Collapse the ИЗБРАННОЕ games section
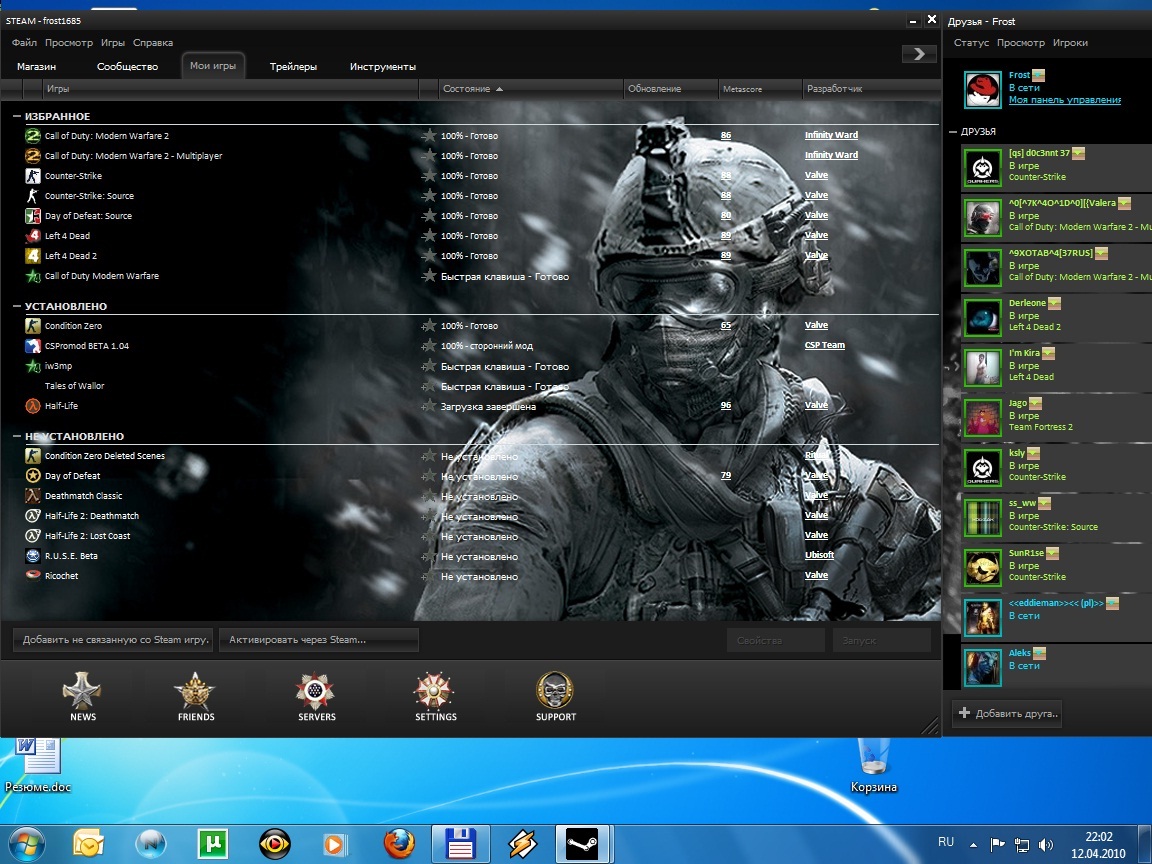This screenshot has height=864, width=1152. (x=17, y=117)
